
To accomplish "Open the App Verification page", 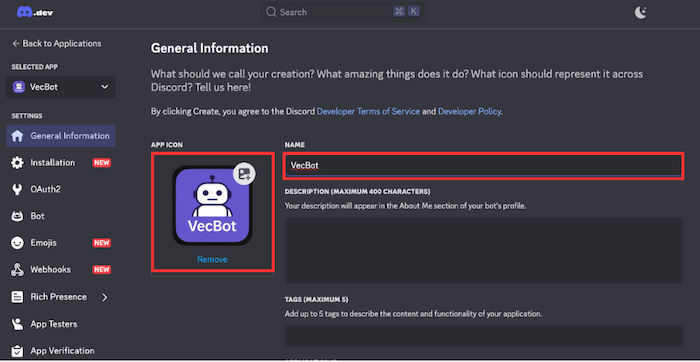I will 61,351.
